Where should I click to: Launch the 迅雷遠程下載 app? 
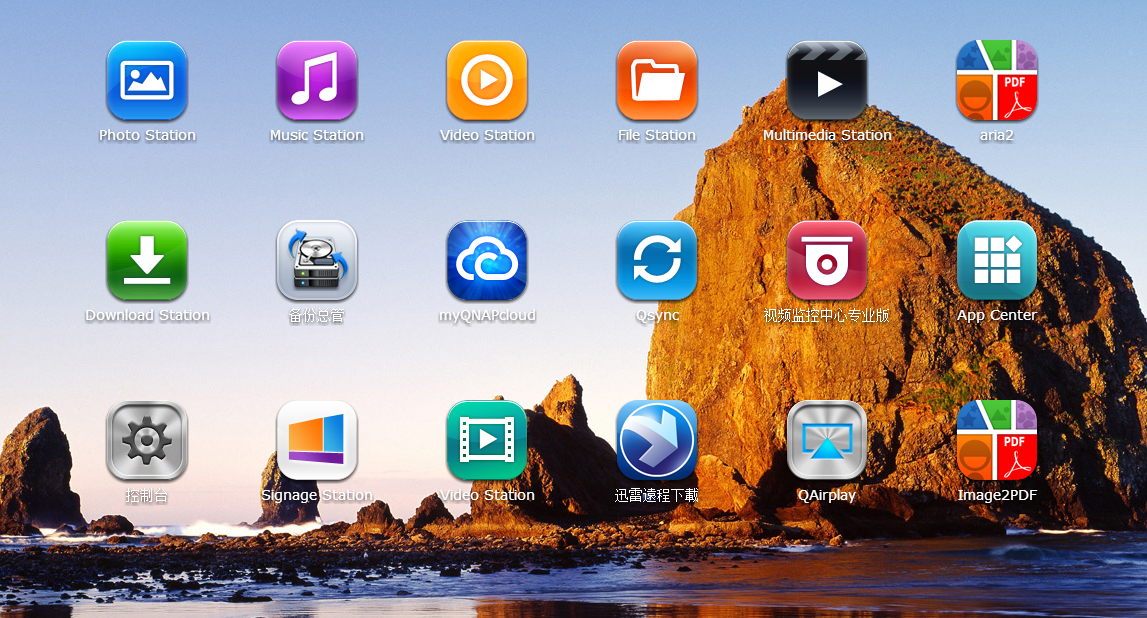coord(657,440)
